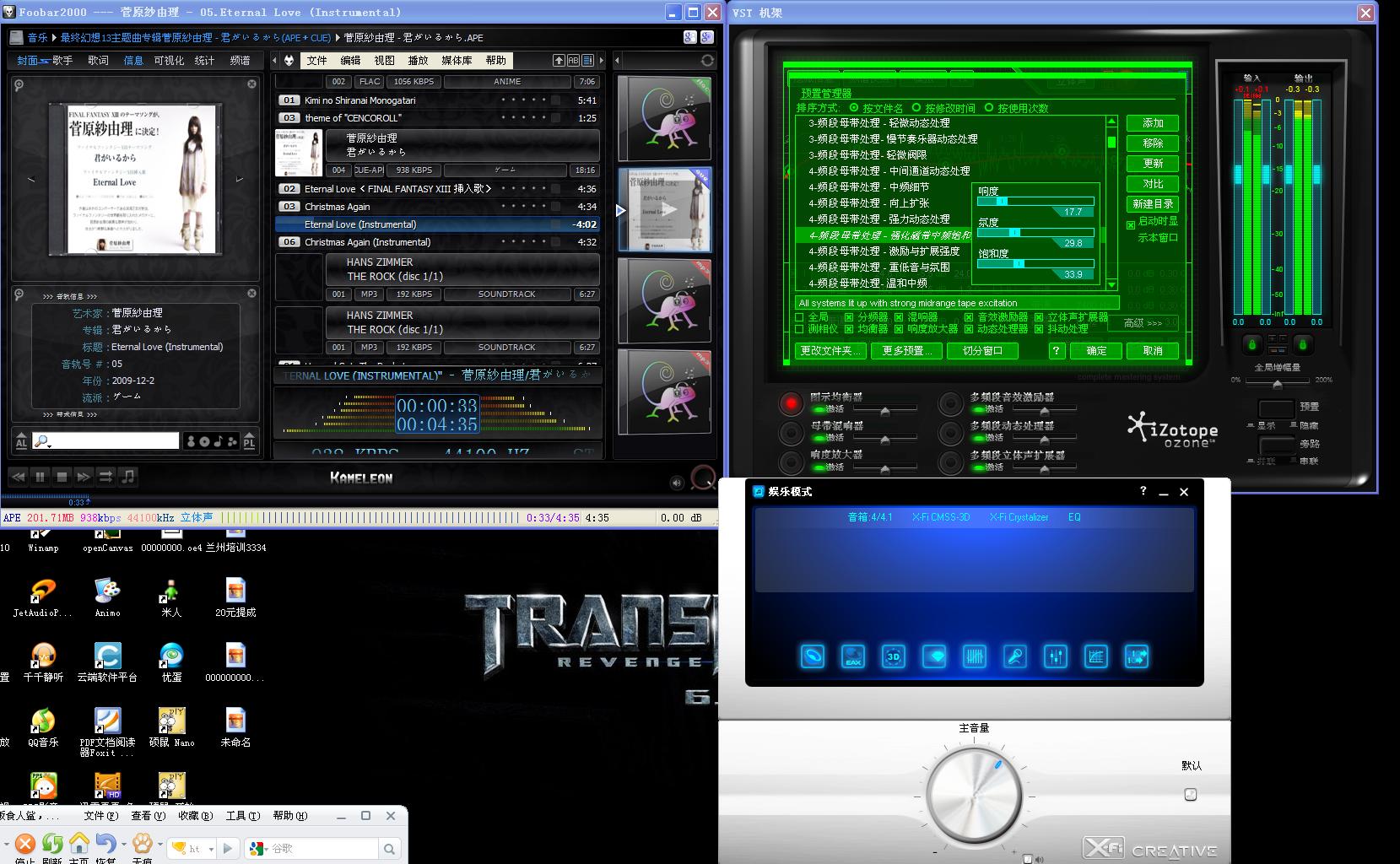Open the 文件 menu in Foobar2000
The height and width of the screenshot is (864, 1400).
click(x=316, y=60)
